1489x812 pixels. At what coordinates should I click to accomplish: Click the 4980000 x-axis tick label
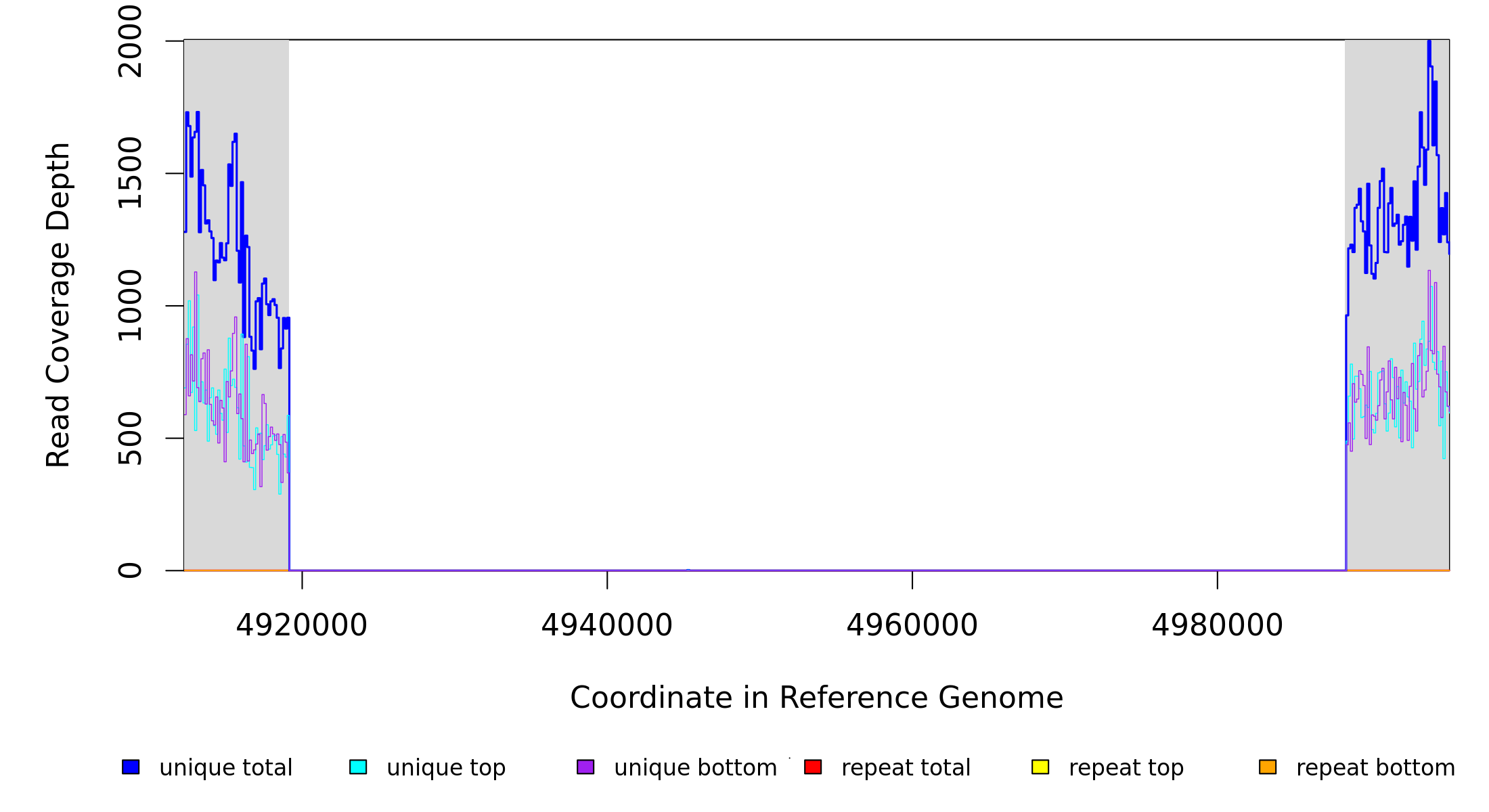(x=1218, y=625)
